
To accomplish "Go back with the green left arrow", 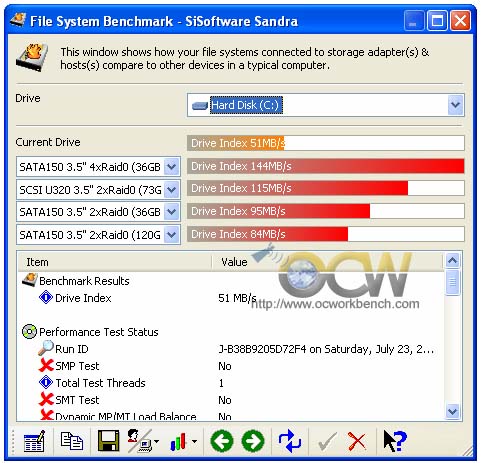I will click(222, 441).
